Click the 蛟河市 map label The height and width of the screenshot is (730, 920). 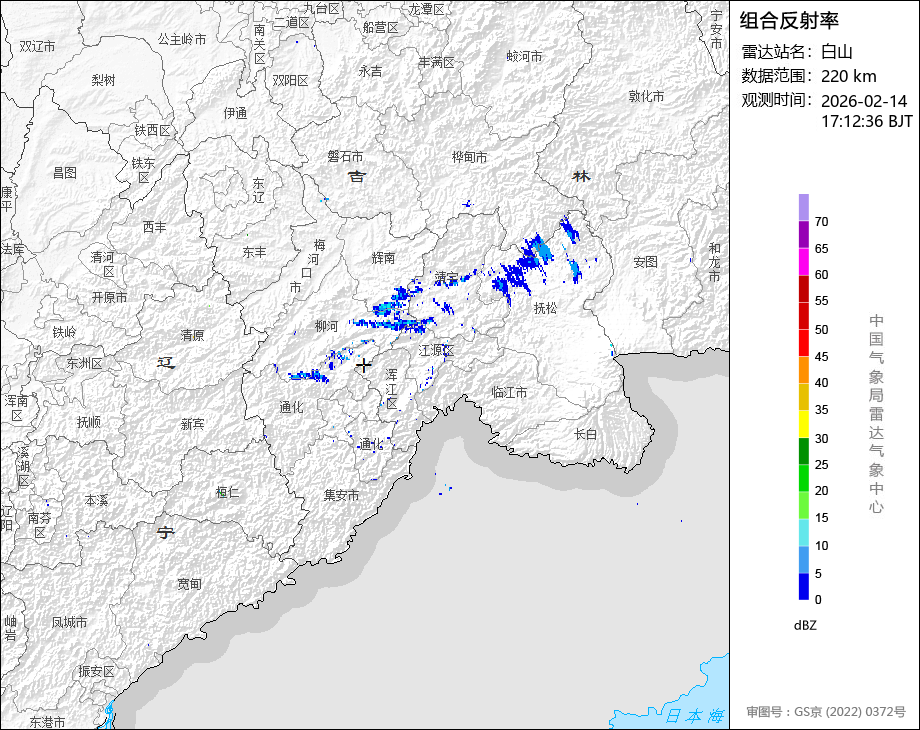point(524,56)
